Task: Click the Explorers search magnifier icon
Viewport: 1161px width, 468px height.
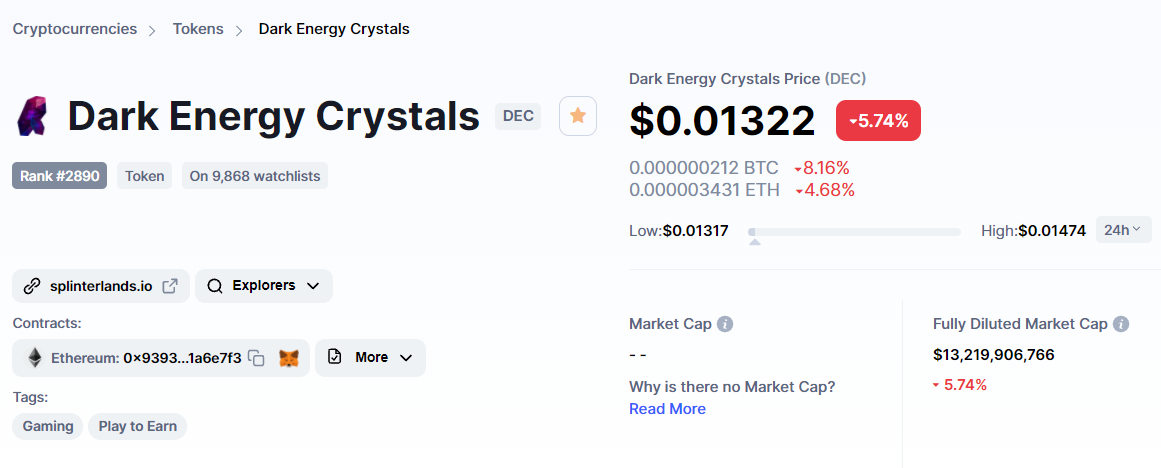Action: [x=215, y=286]
